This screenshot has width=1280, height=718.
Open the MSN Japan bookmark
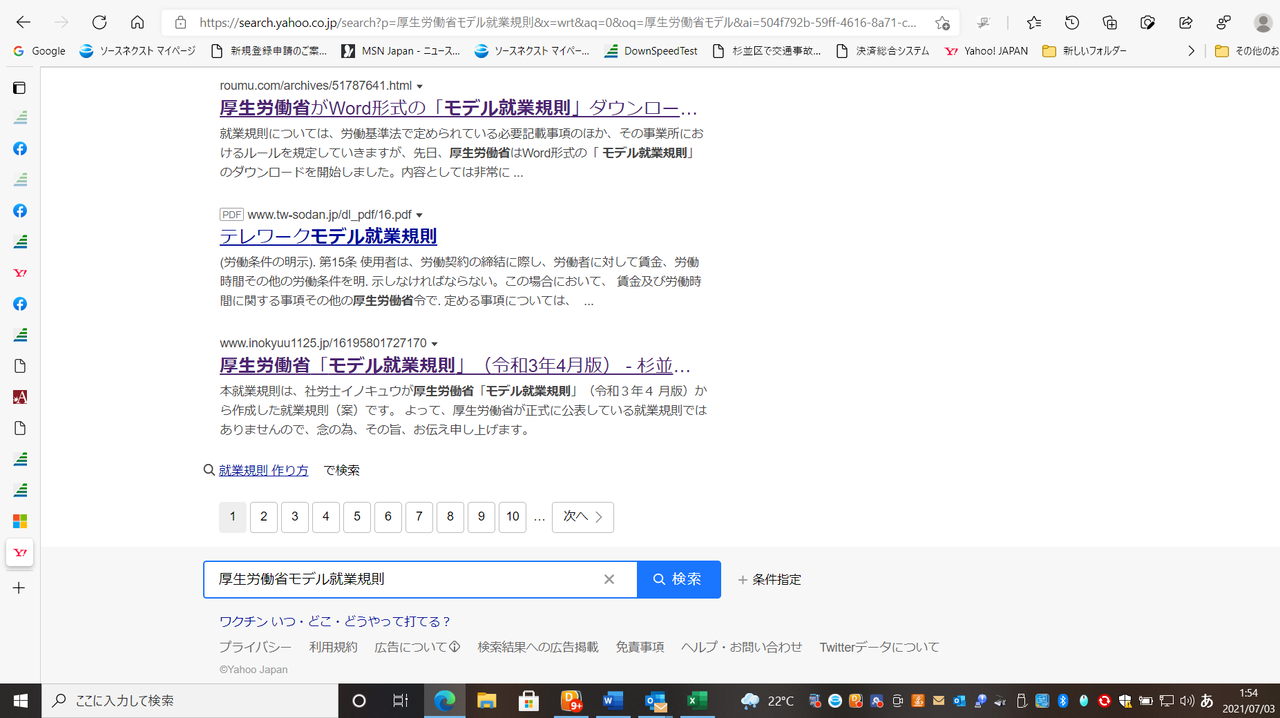pyautogui.click(x=401, y=51)
